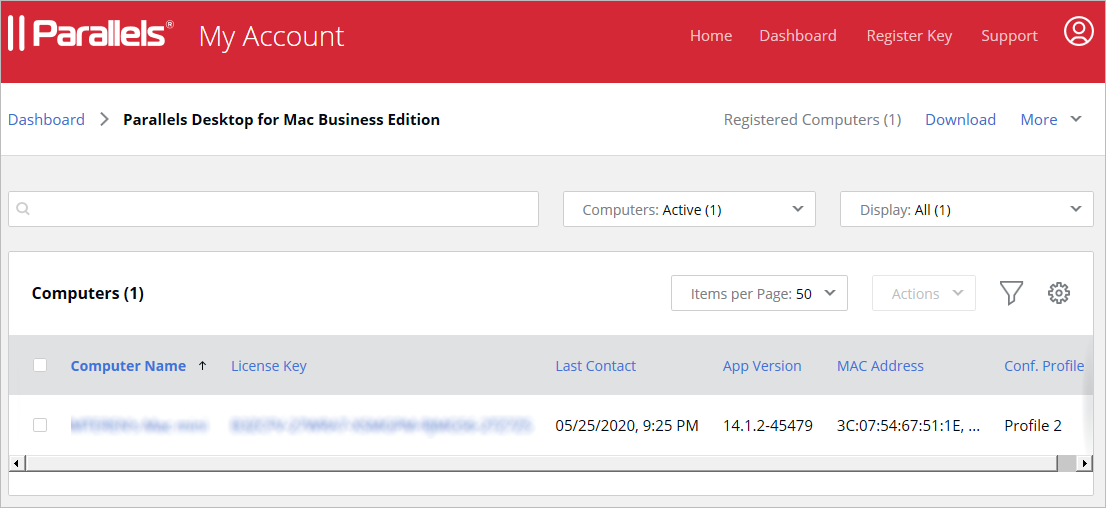1106x508 pixels.
Task: Click the MAC address "3C:07:54:67:51:1E" cell
Action: pyautogui.click(x=908, y=425)
